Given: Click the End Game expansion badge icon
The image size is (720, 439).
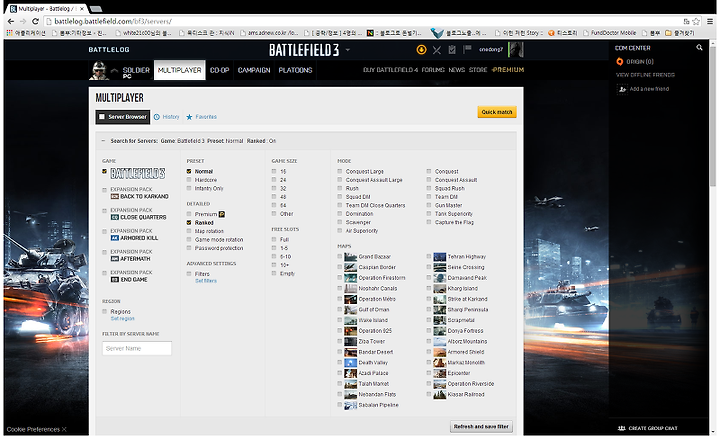Looking at the screenshot, I should (115, 280).
